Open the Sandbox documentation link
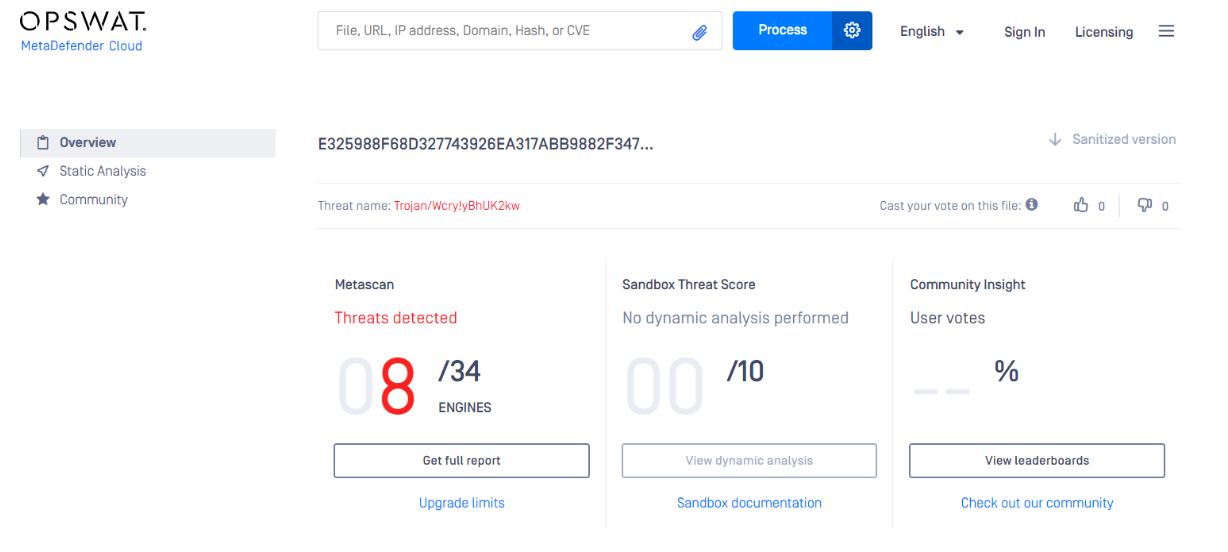 (x=749, y=503)
